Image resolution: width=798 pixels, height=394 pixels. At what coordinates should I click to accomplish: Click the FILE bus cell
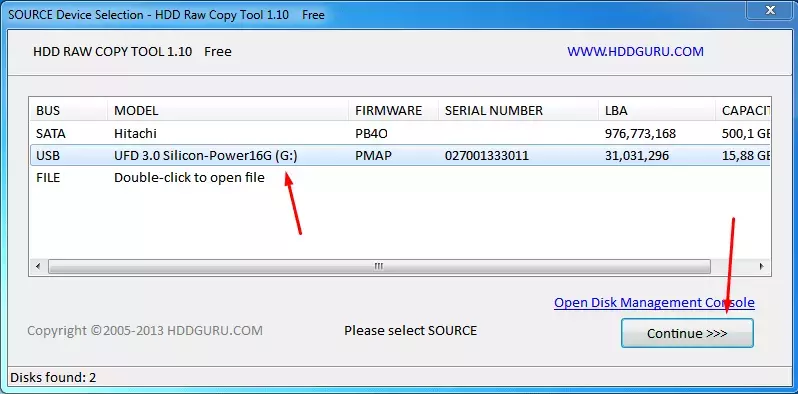[x=48, y=178]
